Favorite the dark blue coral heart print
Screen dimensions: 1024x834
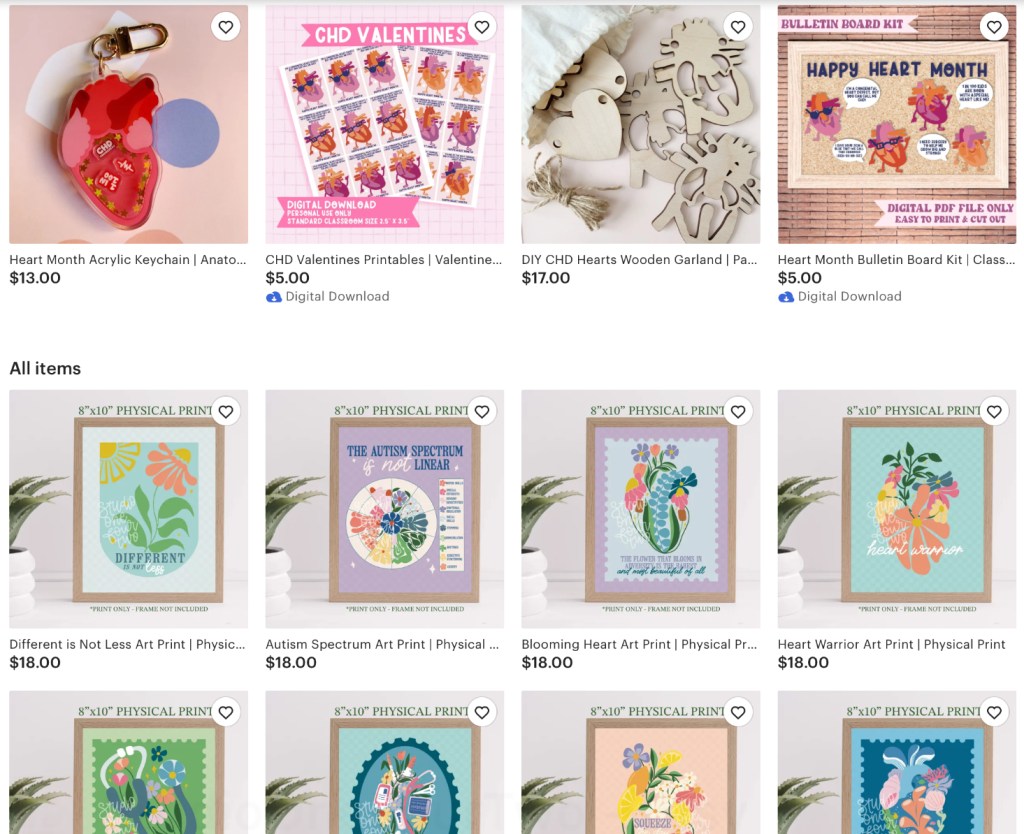[x=994, y=712]
